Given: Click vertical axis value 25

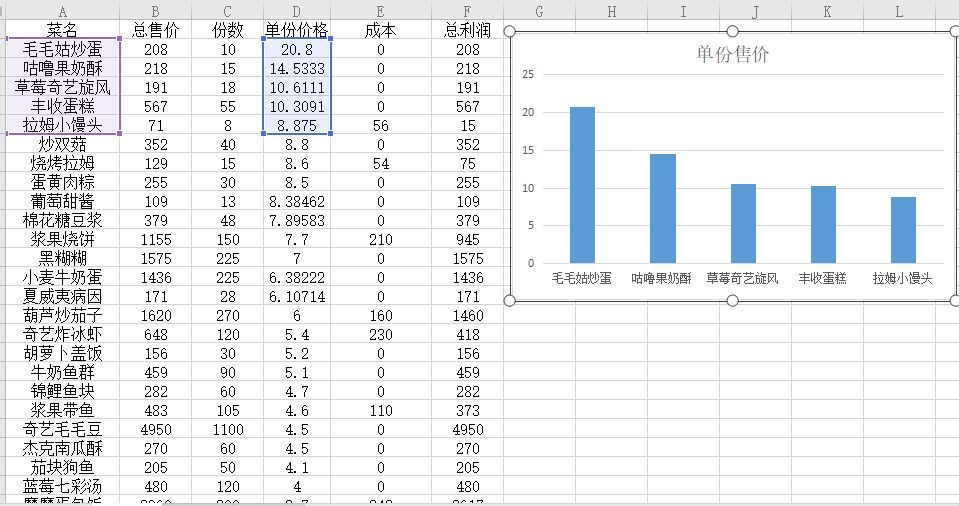Looking at the screenshot, I should point(528,75).
